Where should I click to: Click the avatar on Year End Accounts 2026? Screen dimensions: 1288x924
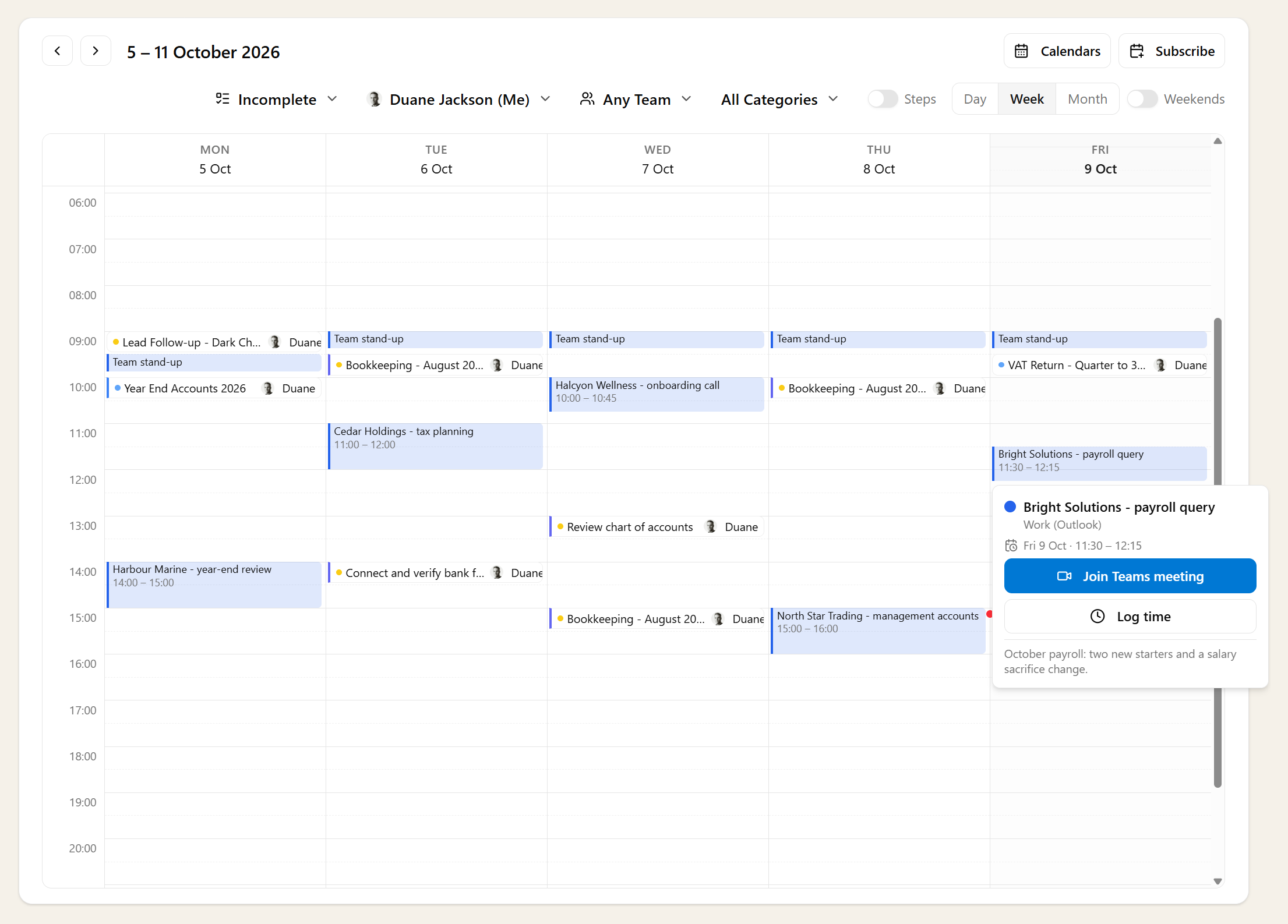[268, 388]
